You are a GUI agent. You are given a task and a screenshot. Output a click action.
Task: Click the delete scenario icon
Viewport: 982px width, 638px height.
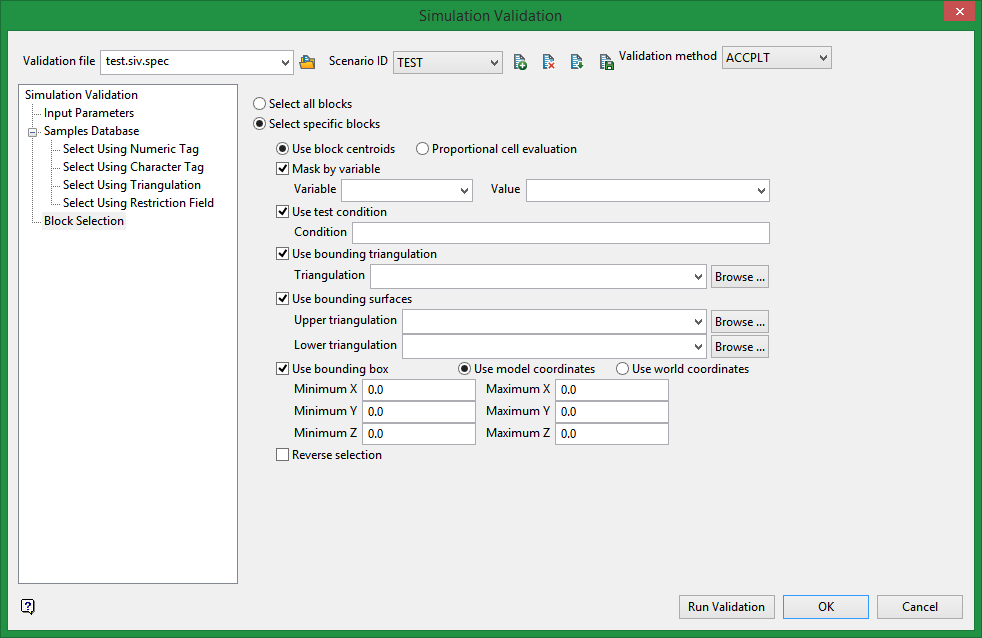point(548,62)
